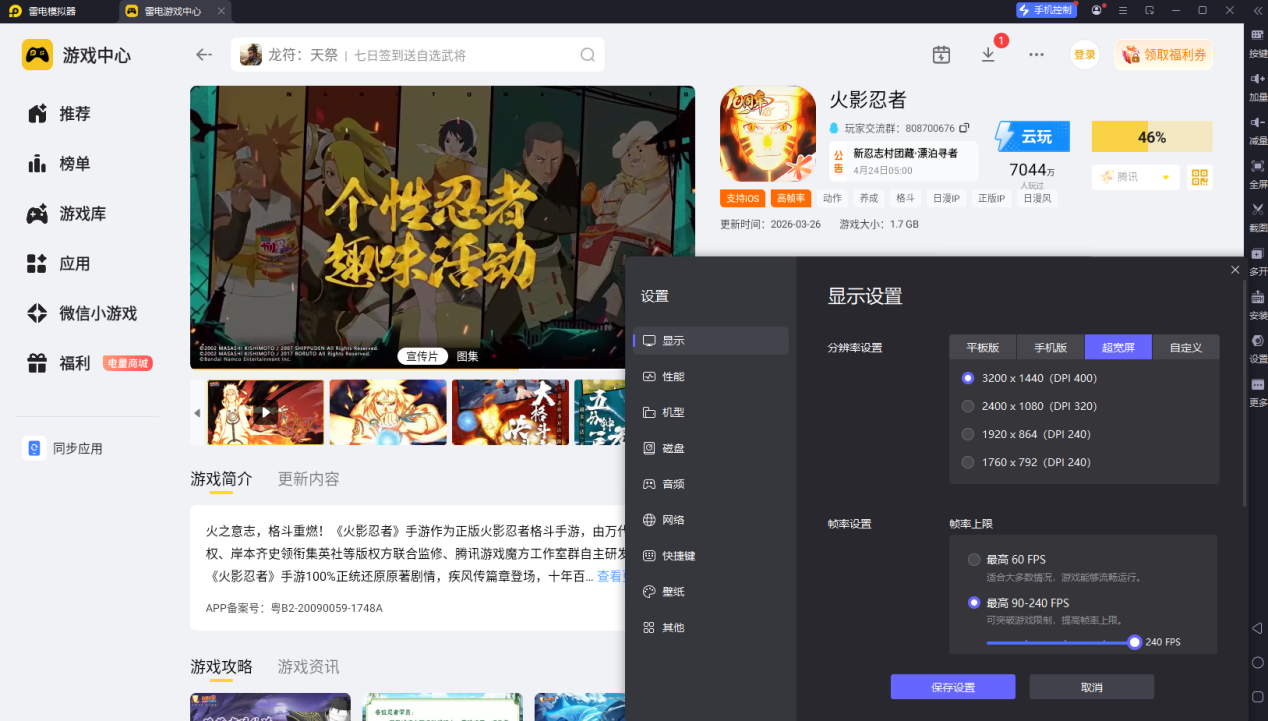Switch to the 超宽屏 resolution tab
1268x721 pixels.
coord(1118,347)
